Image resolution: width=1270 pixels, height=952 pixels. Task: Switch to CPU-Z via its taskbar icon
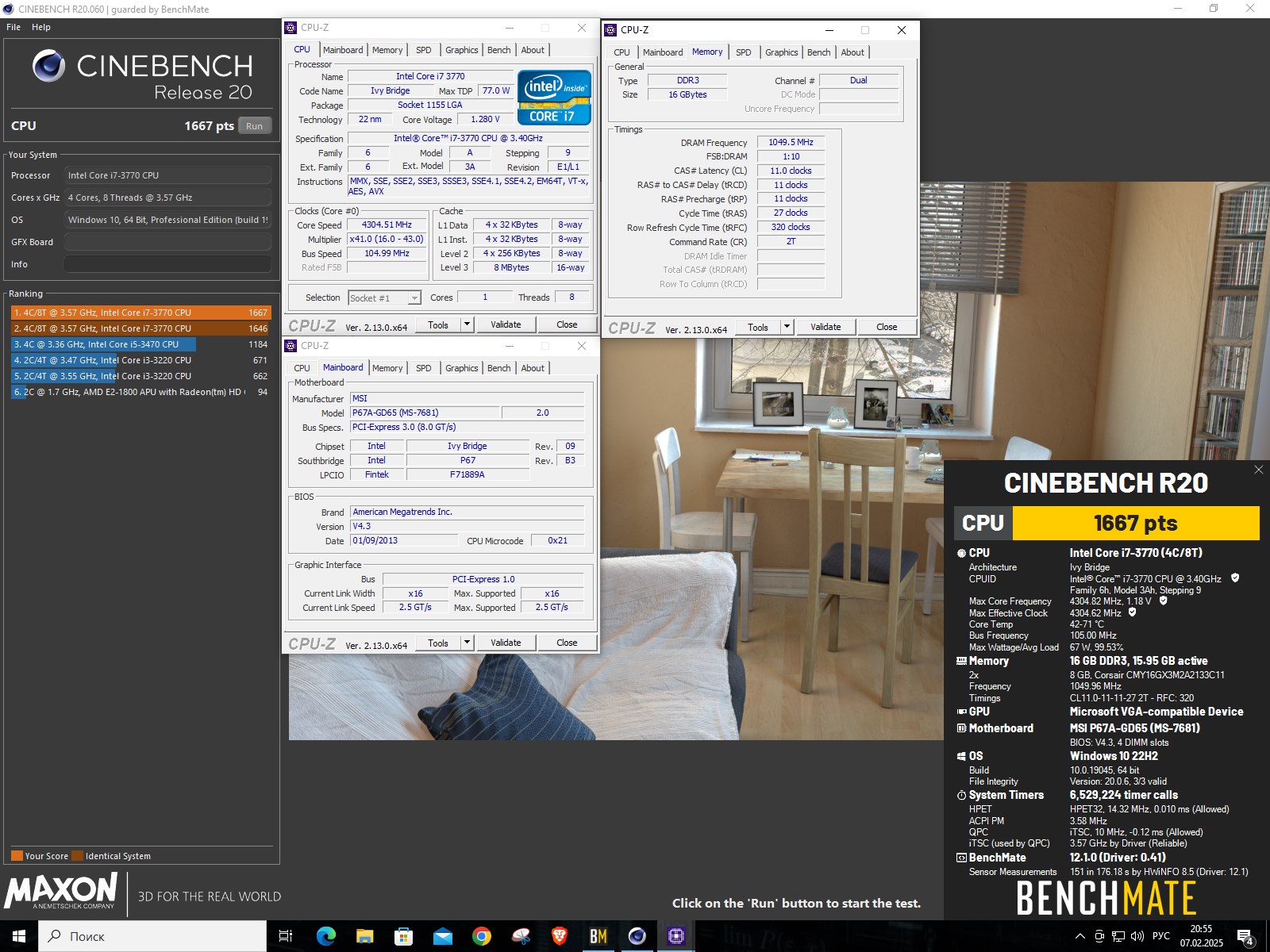(x=675, y=936)
